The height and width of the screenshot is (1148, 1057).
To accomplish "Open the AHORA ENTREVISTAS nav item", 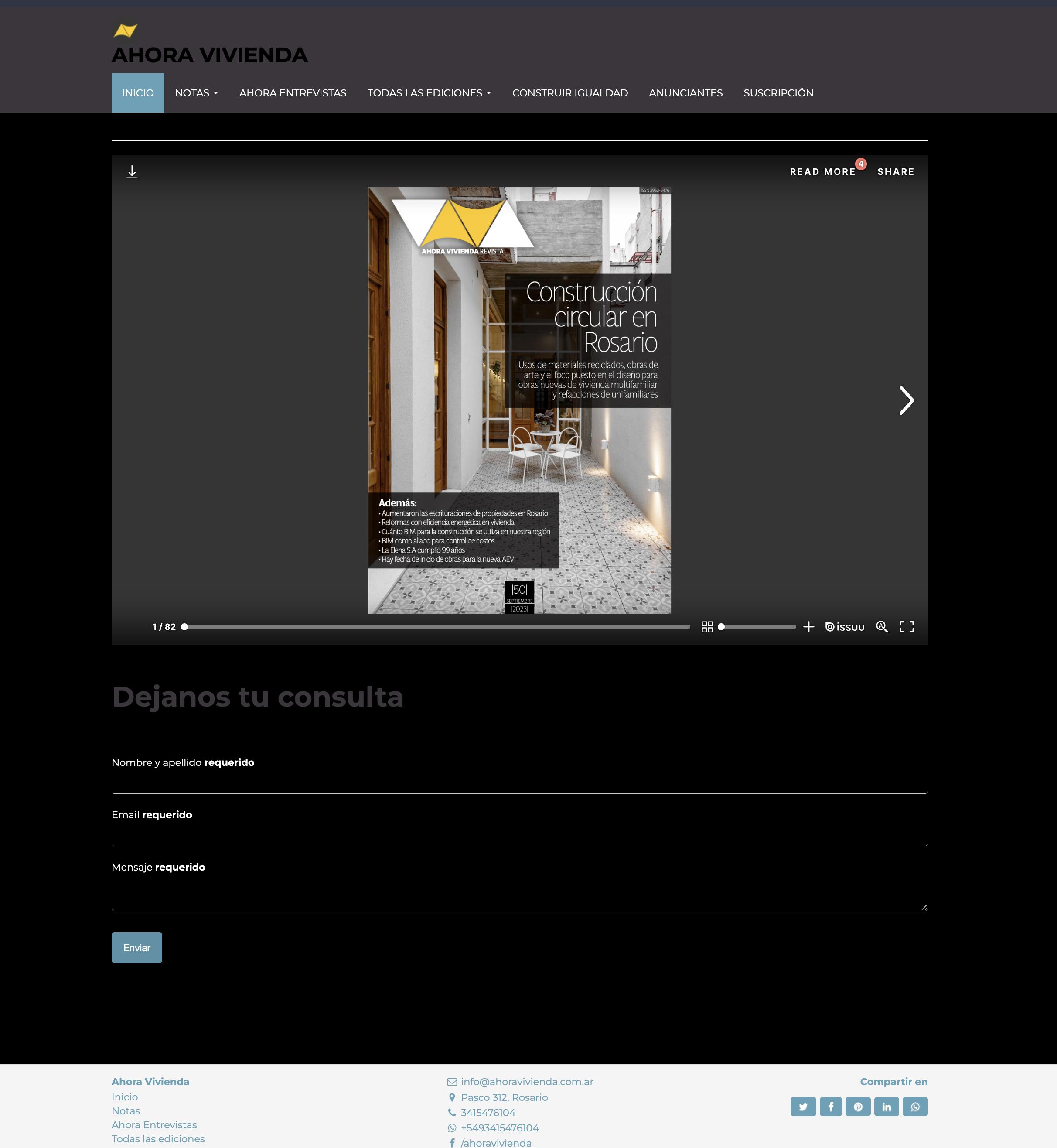I will point(292,92).
